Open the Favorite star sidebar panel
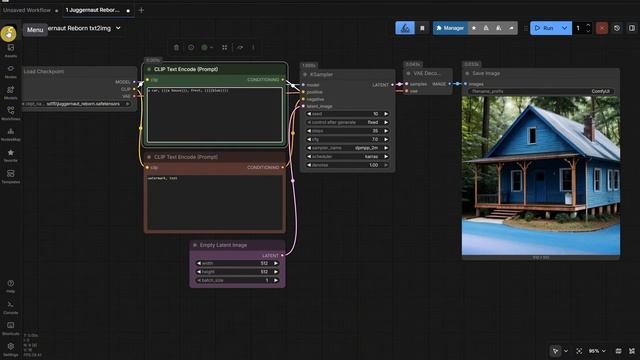 (11, 156)
